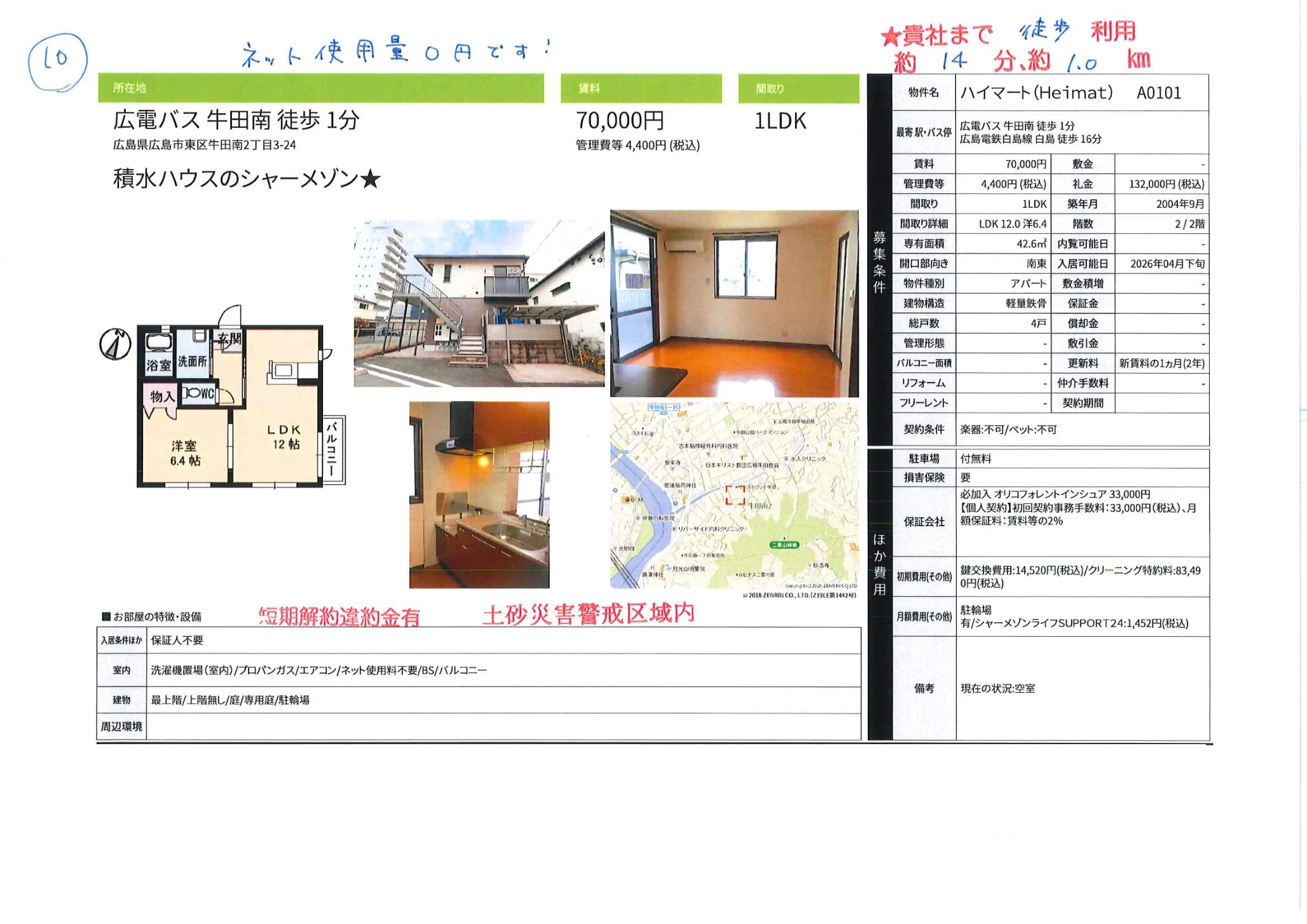Select the 駐車場 value 付無料
This screenshot has width=1307, height=924.
(x=976, y=459)
